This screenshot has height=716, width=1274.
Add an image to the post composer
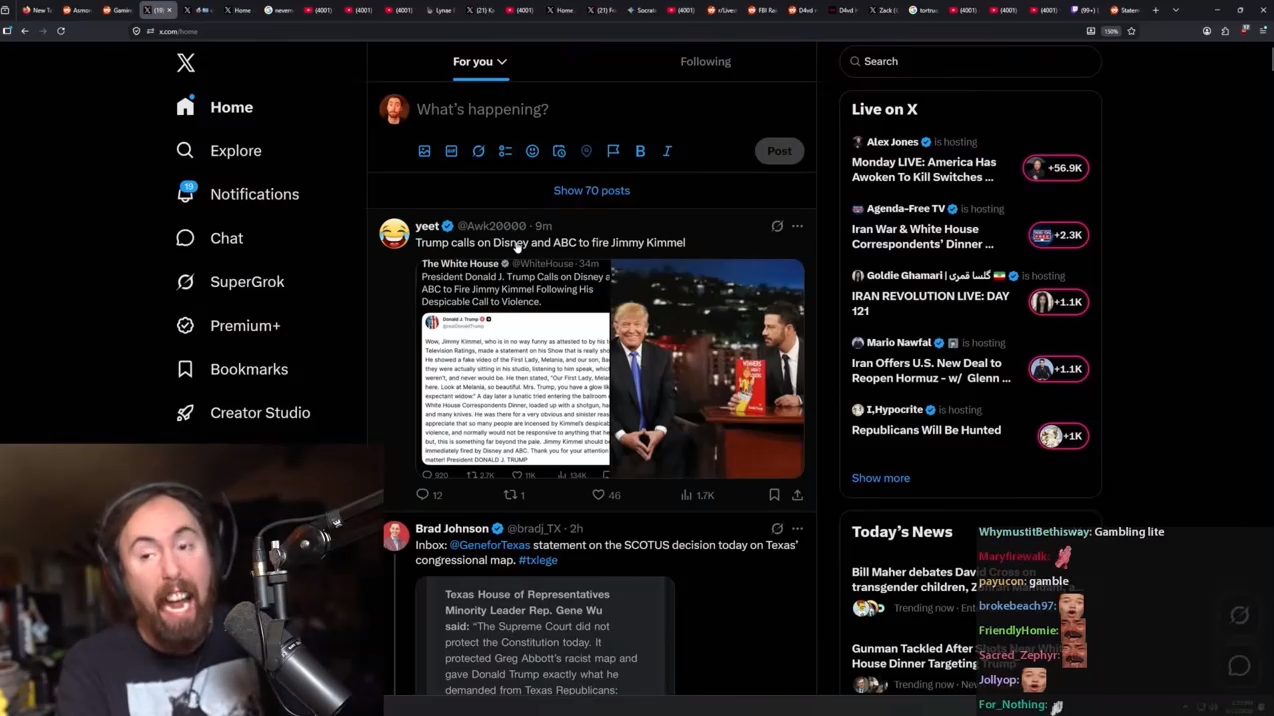[424, 151]
